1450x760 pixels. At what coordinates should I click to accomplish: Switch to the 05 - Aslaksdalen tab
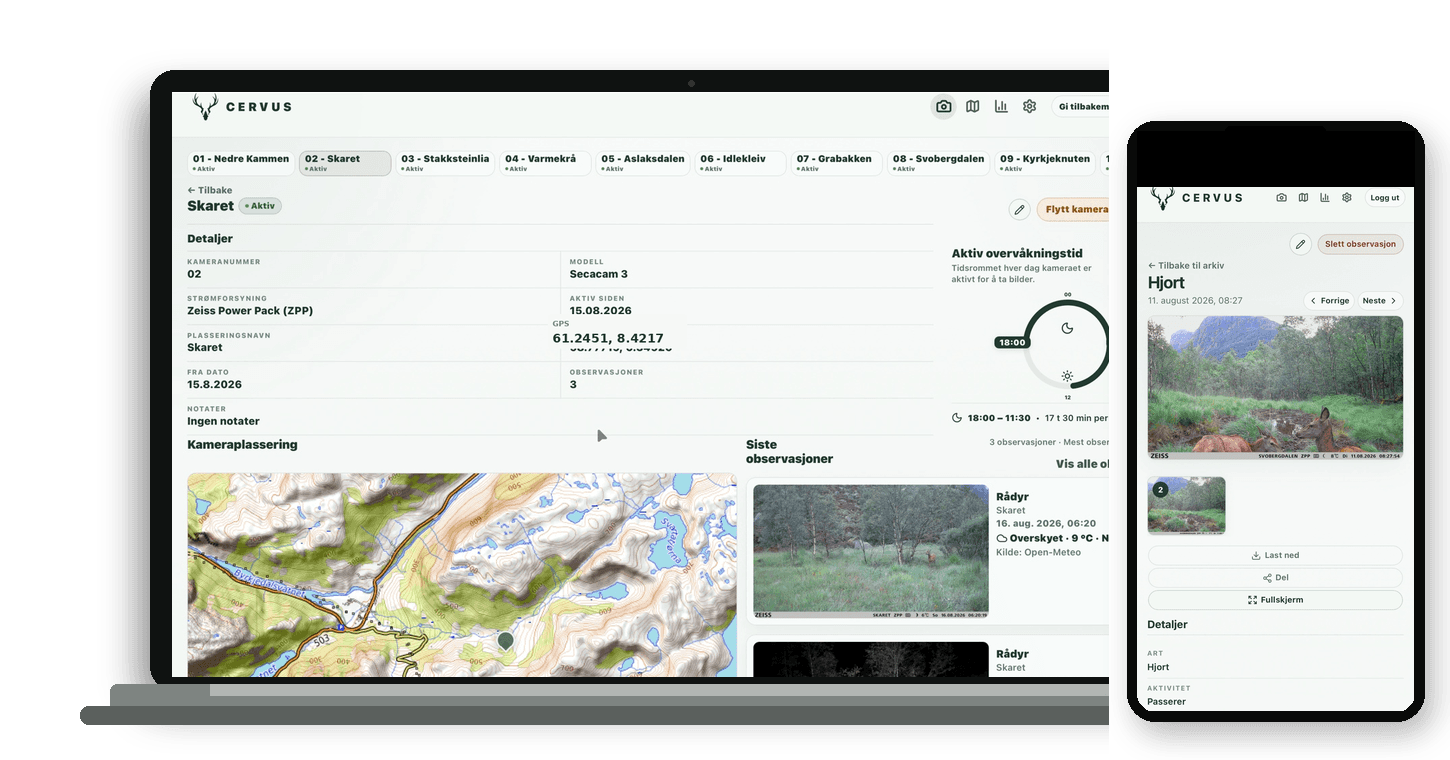tap(643, 163)
